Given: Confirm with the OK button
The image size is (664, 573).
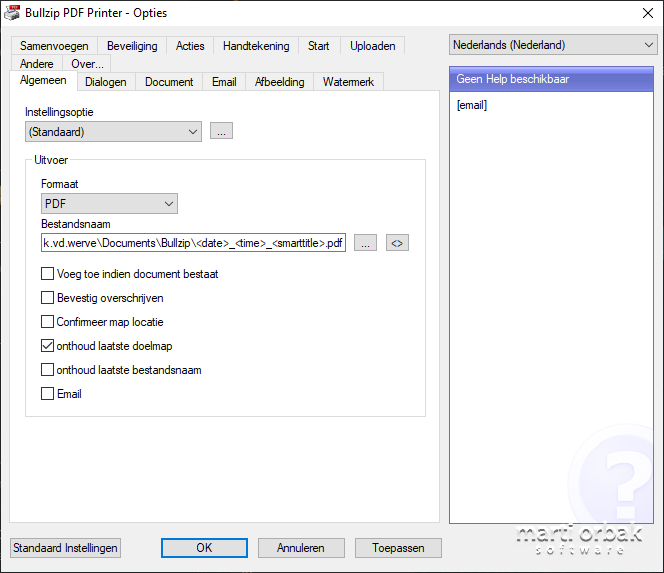Looking at the screenshot, I should tap(204, 548).
